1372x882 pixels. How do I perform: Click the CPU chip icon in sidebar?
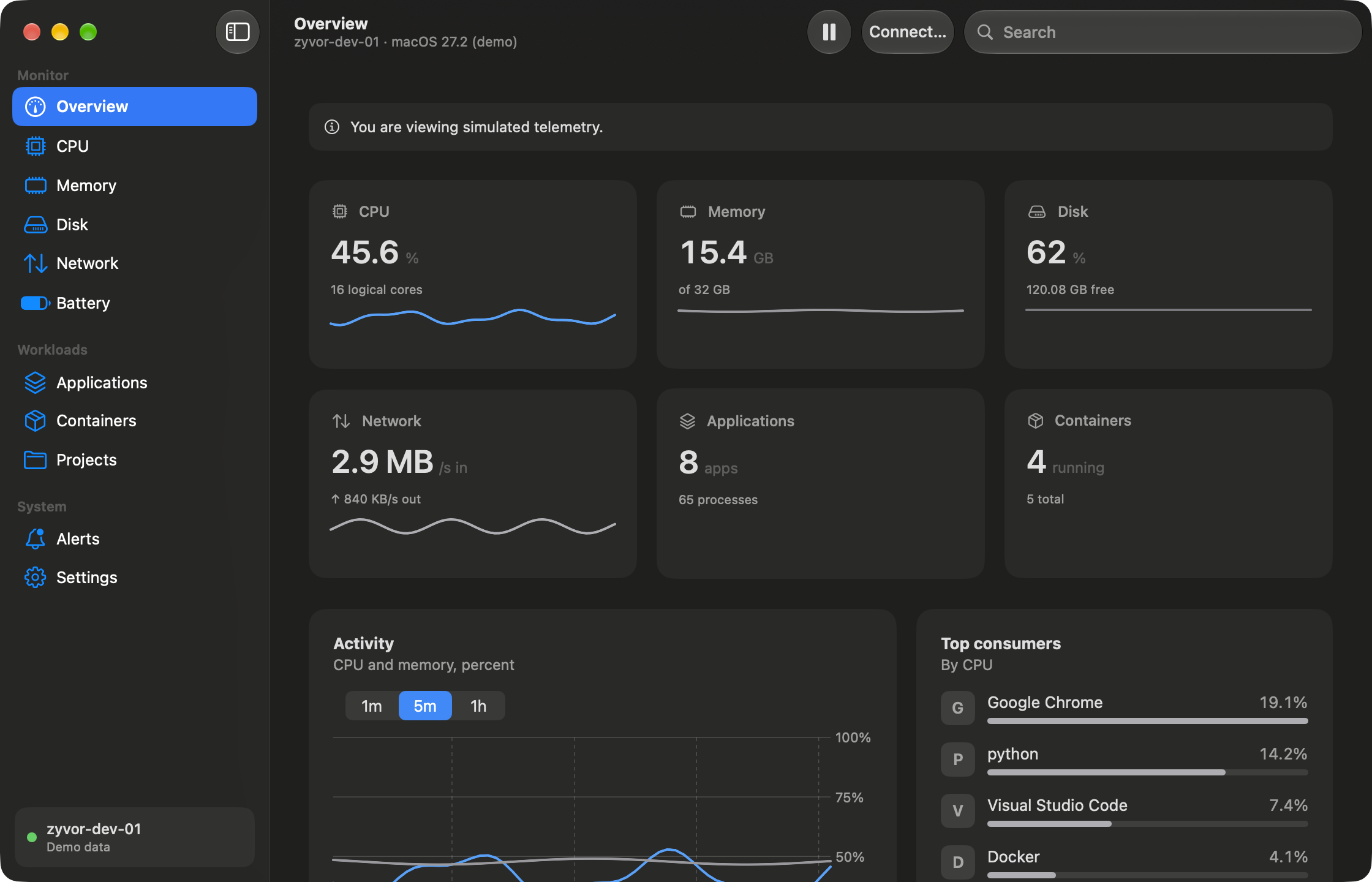pos(36,146)
